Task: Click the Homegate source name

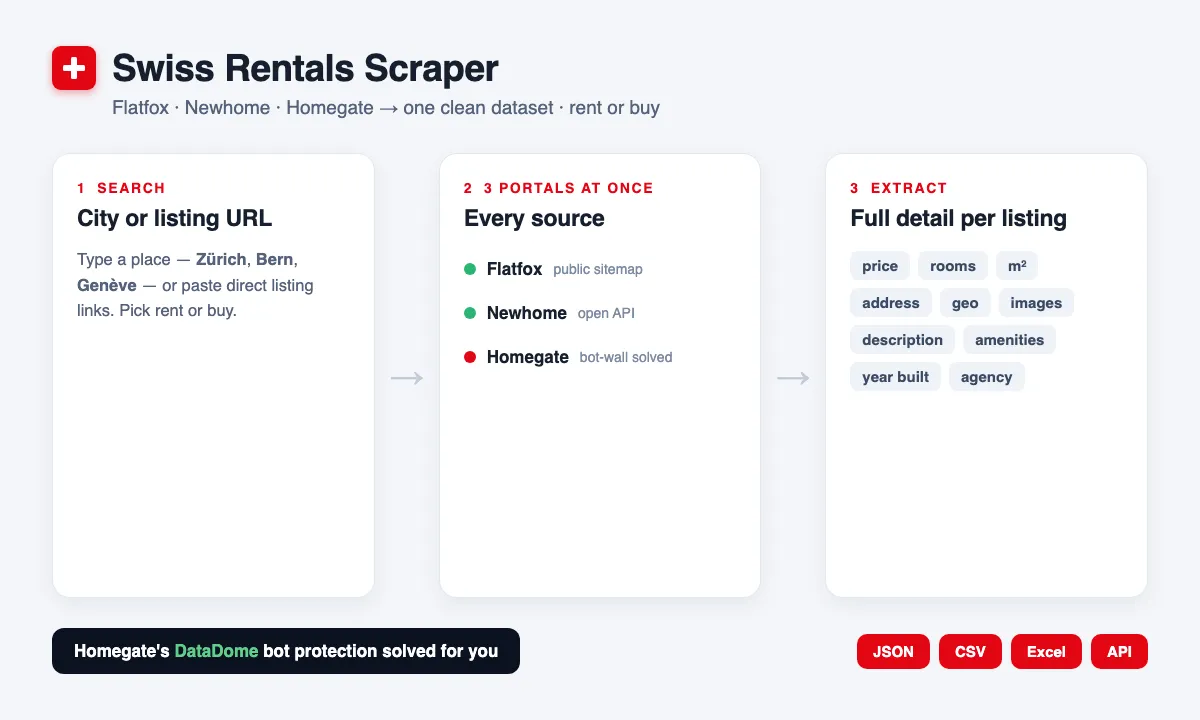Action: click(x=528, y=357)
